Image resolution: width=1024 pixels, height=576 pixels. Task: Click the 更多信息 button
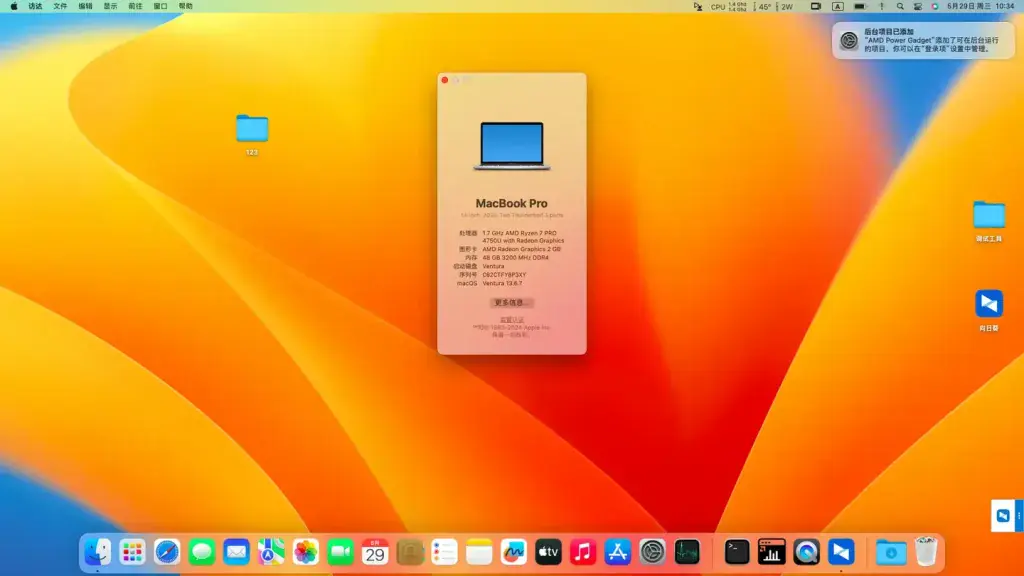coord(511,303)
